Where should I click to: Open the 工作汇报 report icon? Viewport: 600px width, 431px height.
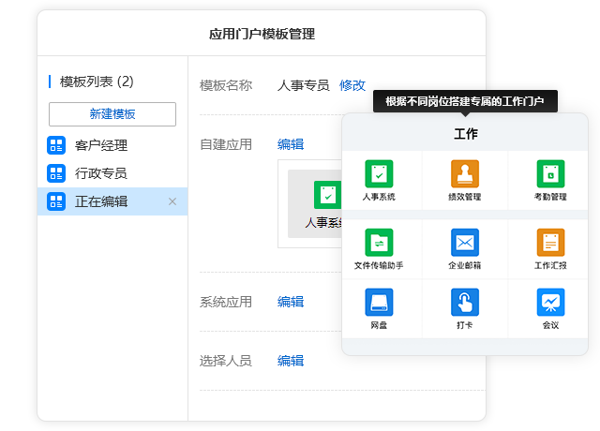click(550, 243)
